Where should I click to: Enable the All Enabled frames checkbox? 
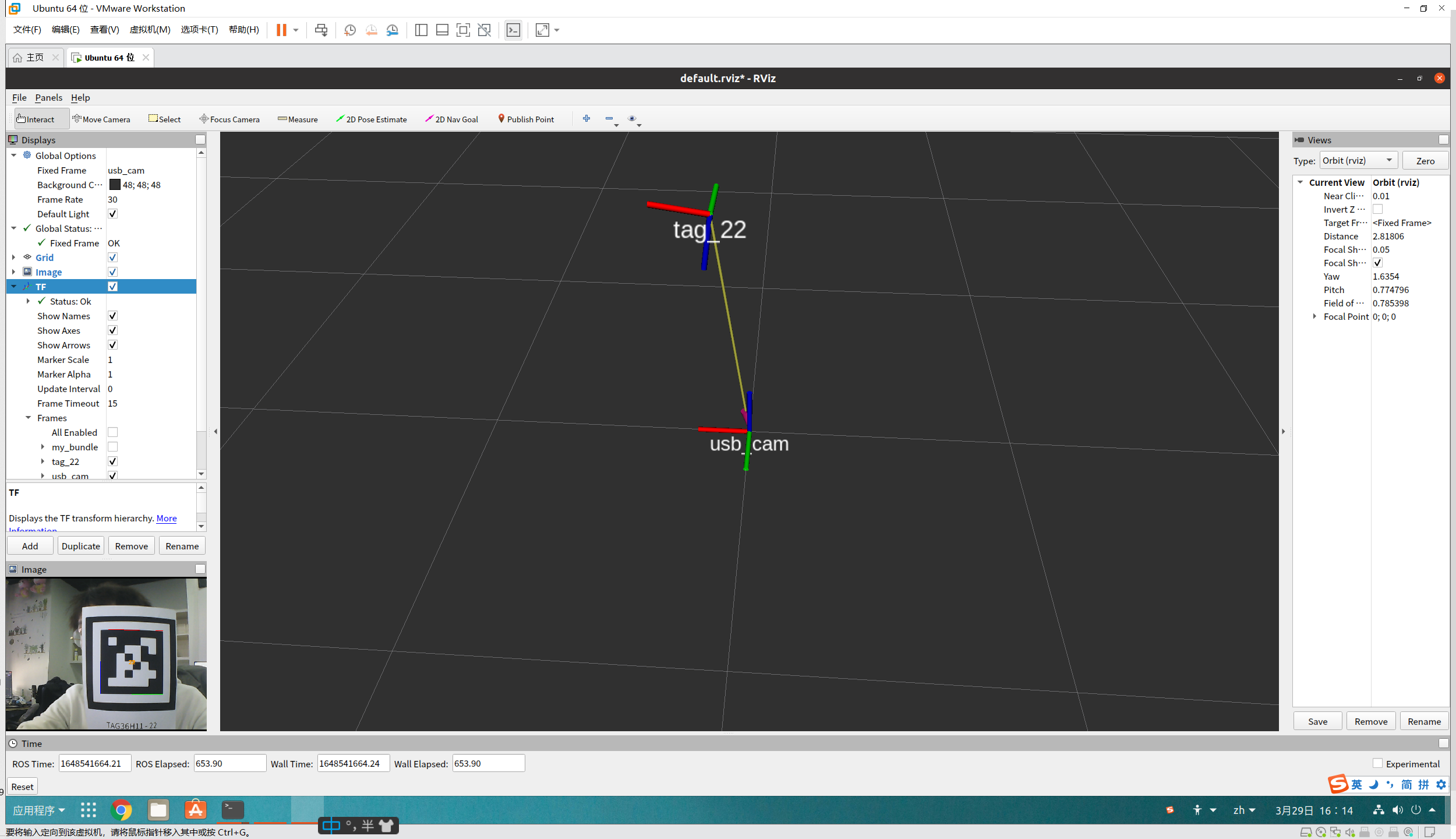click(113, 432)
